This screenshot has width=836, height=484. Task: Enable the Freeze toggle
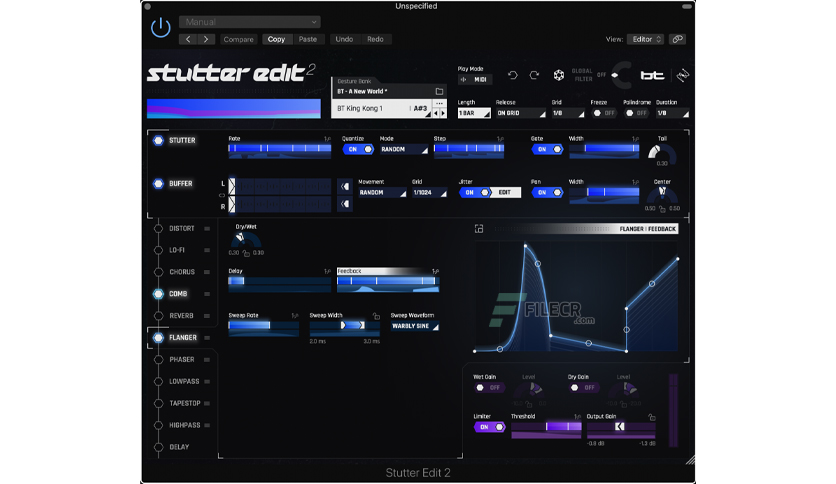604,113
